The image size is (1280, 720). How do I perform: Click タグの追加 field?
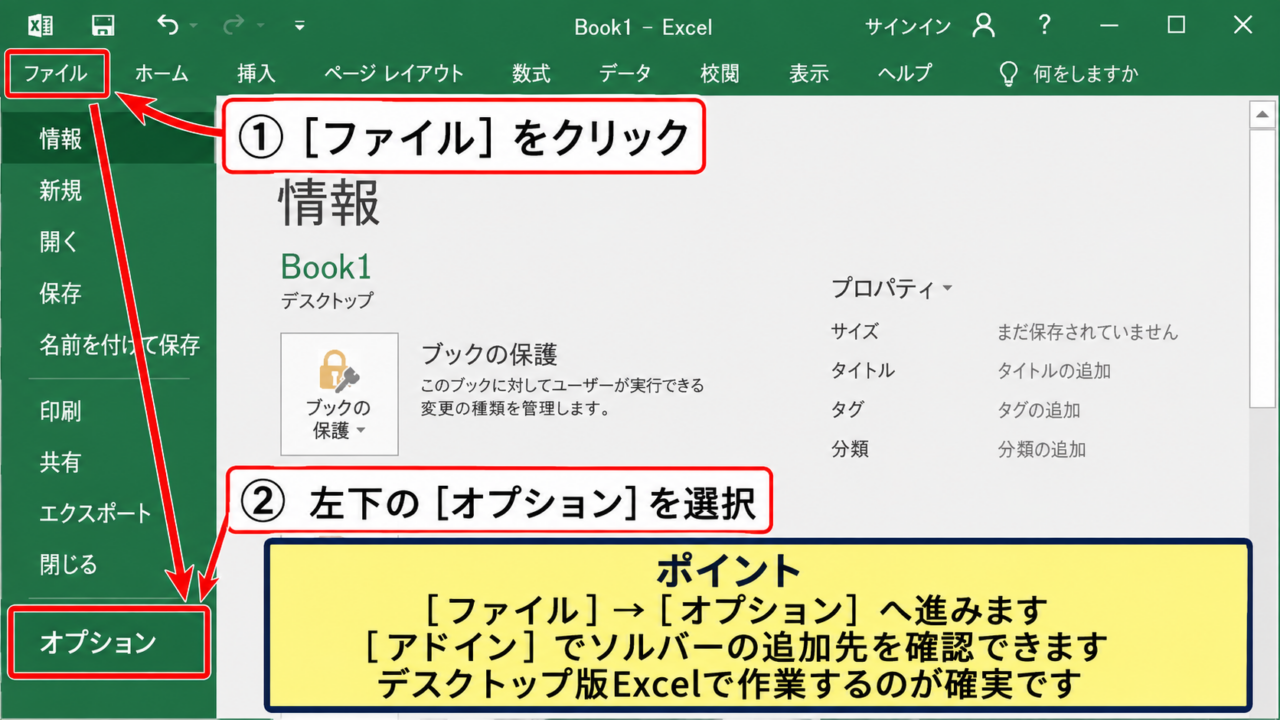(x=1039, y=410)
